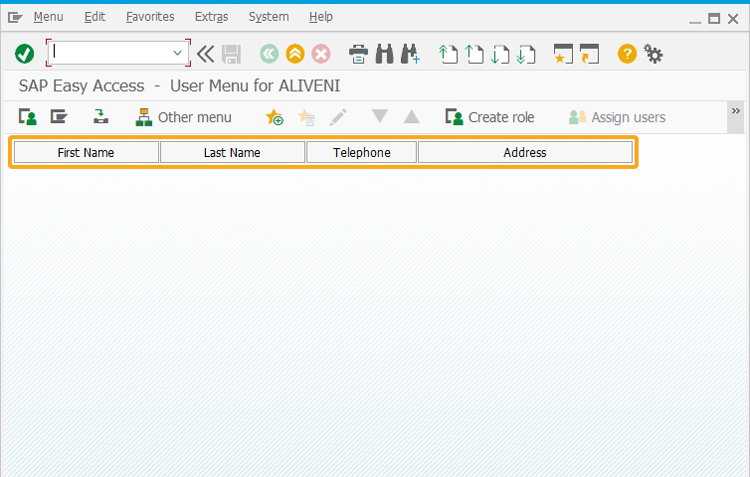Collapse the command field with double chevron
The height and width of the screenshot is (477, 750).
point(206,54)
